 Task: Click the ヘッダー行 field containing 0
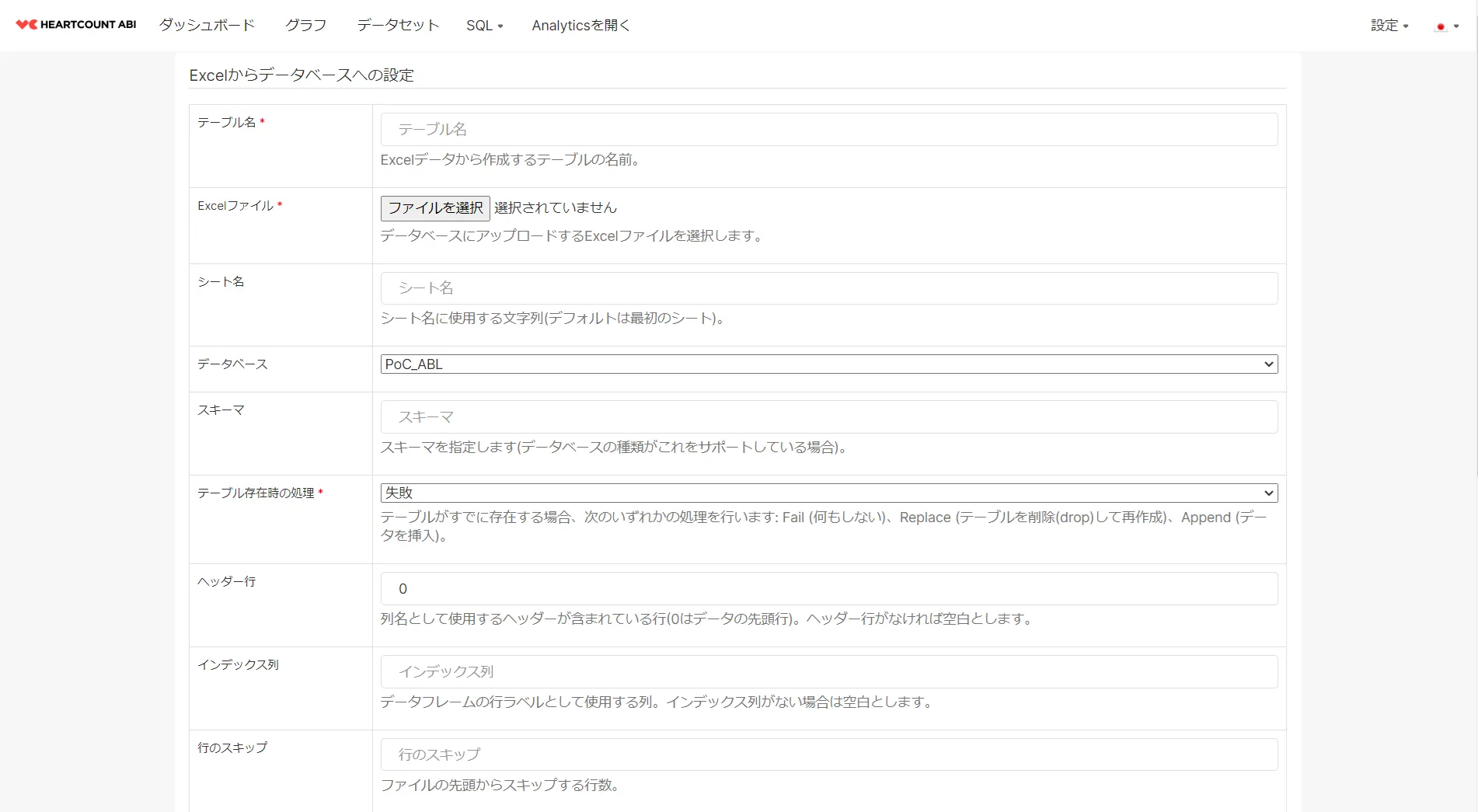tap(829, 589)
